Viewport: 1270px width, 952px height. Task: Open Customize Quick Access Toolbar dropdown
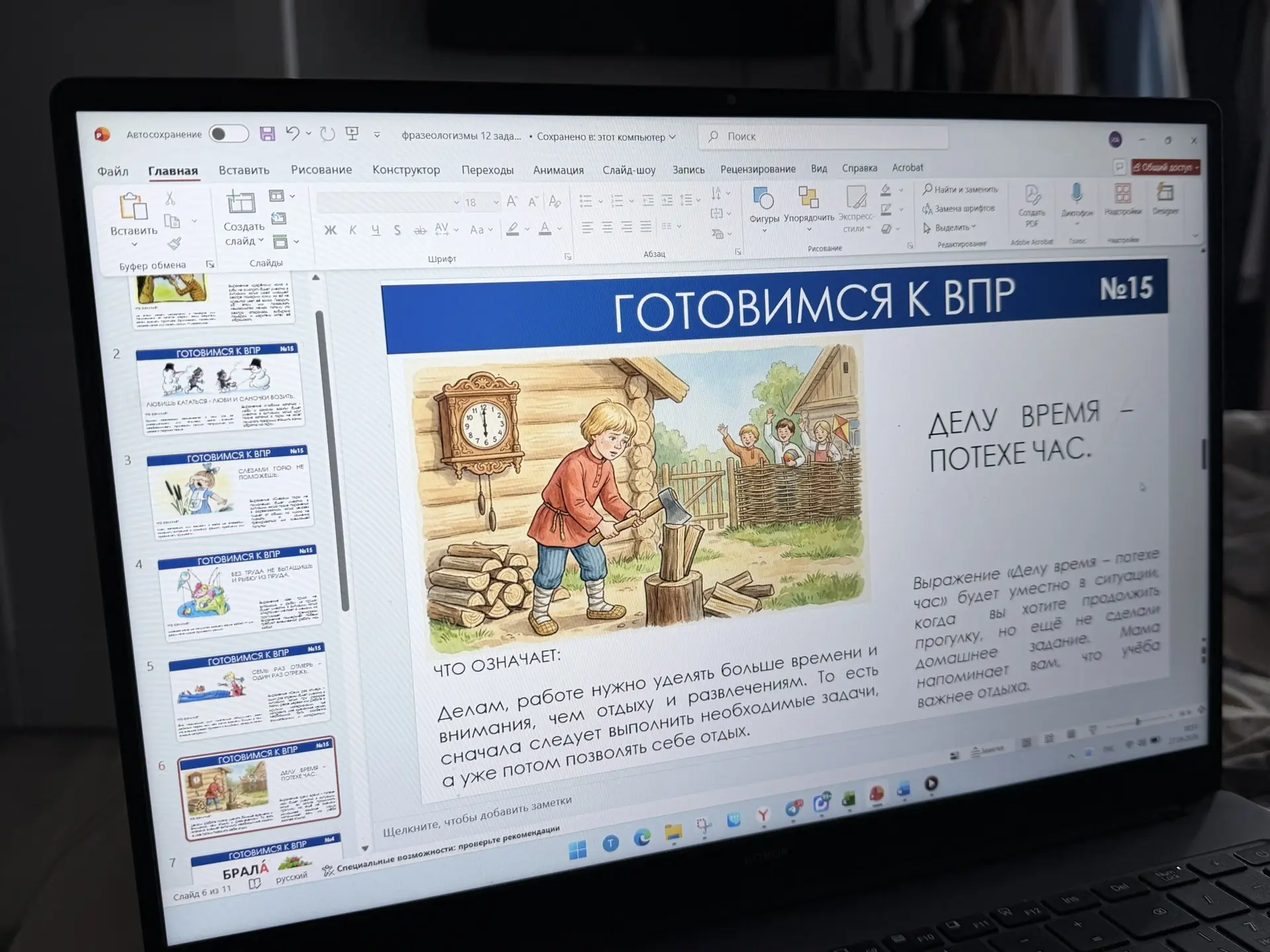(x=376, y=135)
